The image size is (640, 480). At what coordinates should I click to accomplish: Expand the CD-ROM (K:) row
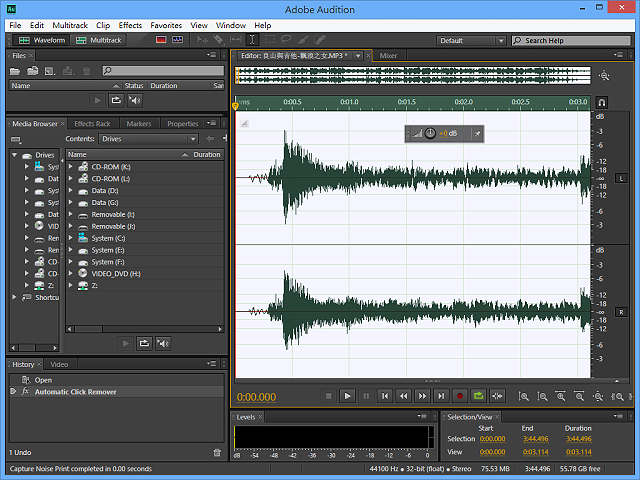pos(71,167)
